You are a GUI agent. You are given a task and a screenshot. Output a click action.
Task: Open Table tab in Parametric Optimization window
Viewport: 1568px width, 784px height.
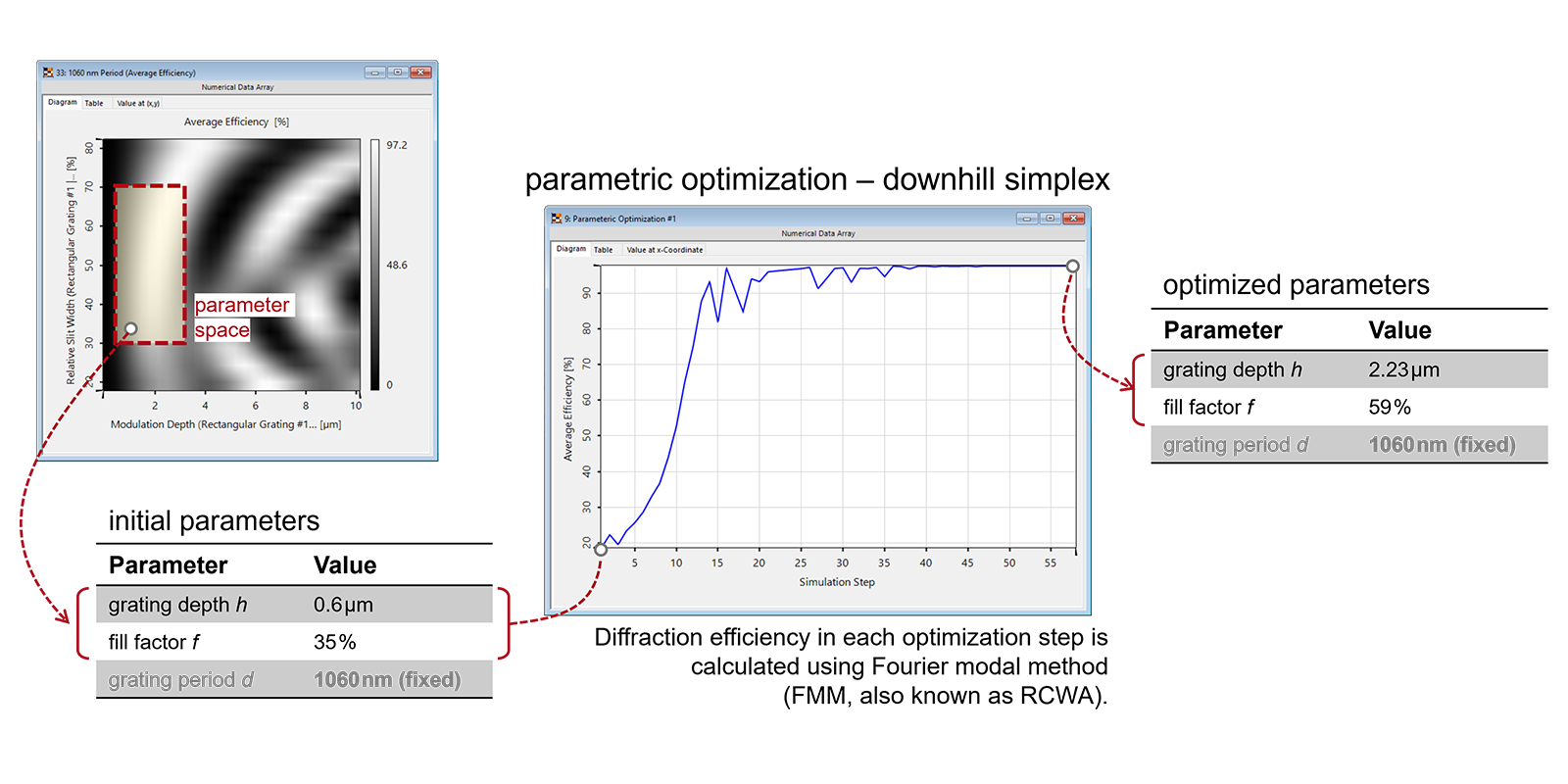(x=604, y=250)
